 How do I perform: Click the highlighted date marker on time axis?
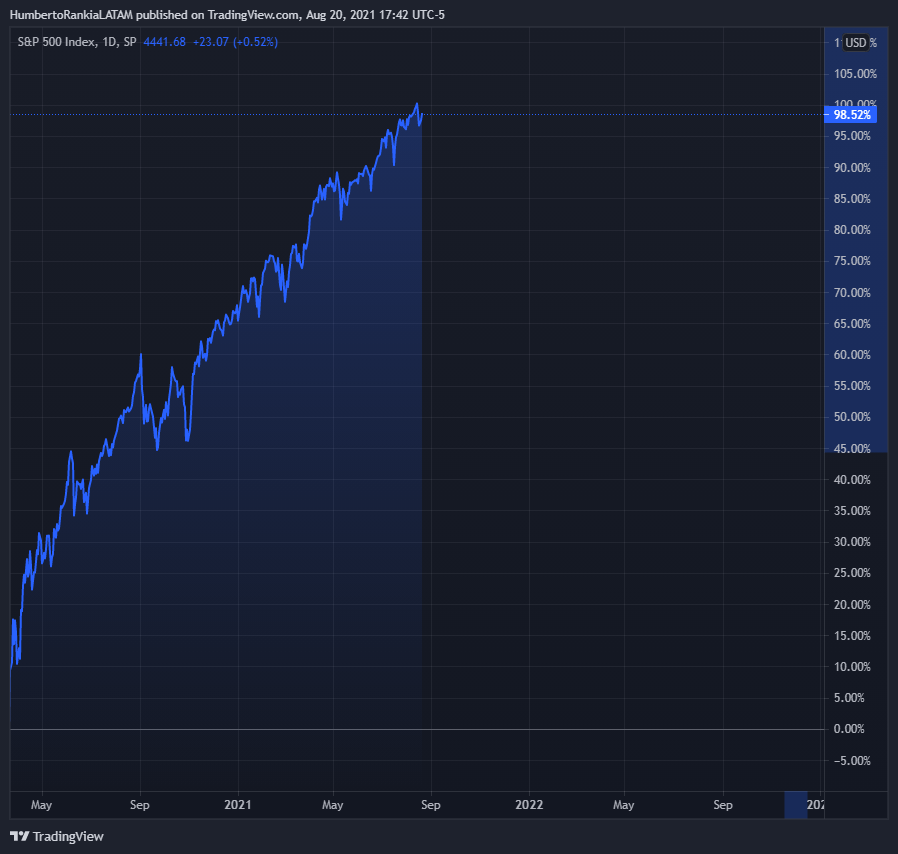coord(795,805)
